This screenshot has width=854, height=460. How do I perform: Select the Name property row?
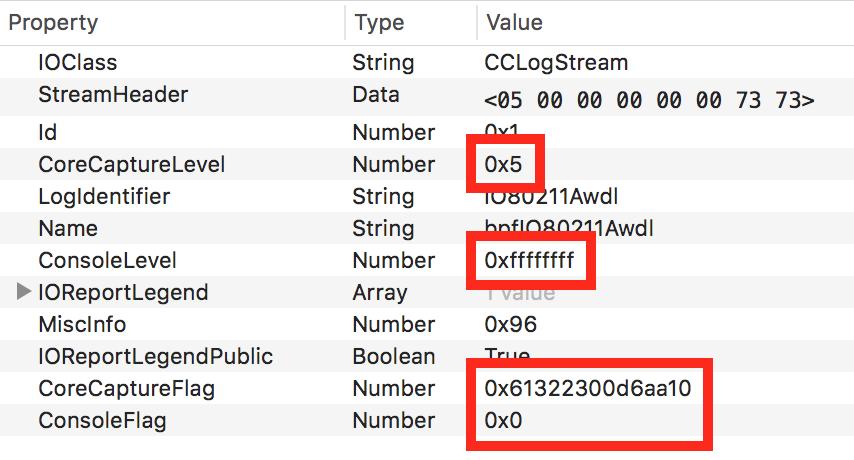67,228
